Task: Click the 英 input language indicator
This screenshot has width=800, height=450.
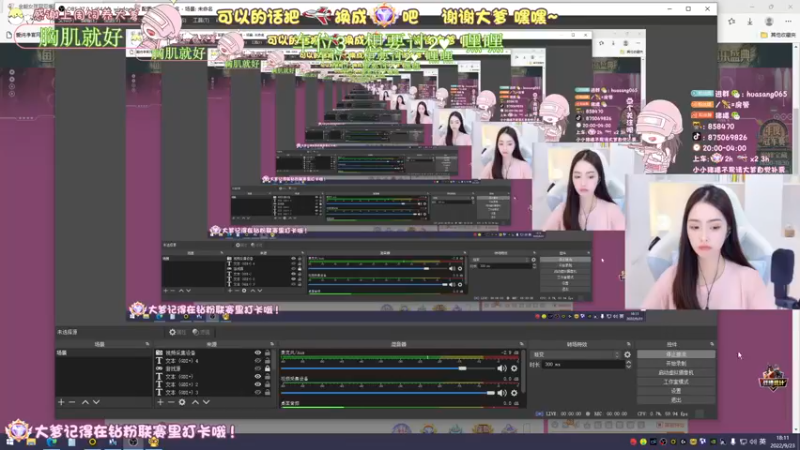Action: pyautogui.click(x=763, y=442)
